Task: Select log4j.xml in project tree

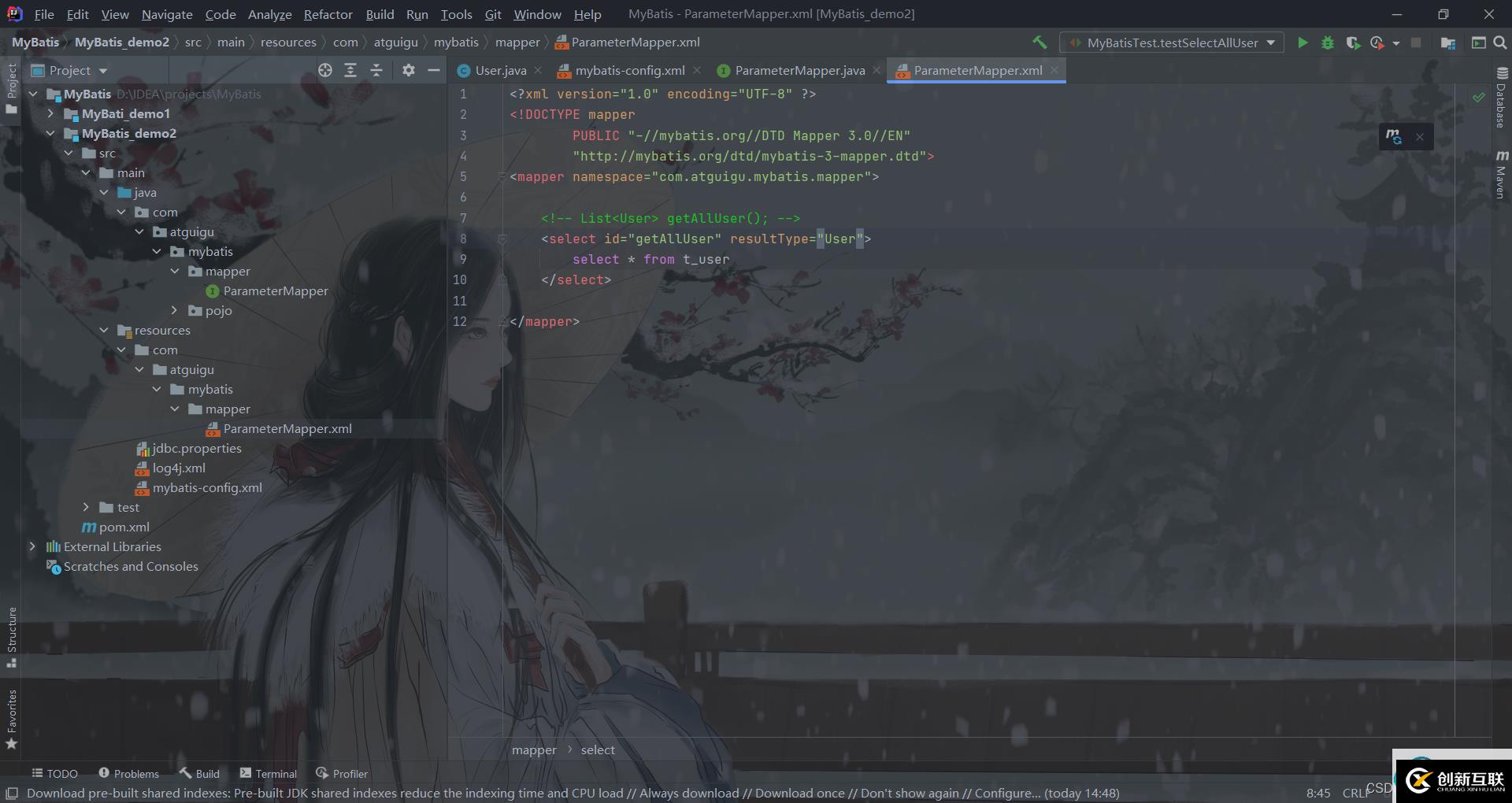Action: tap(179, 468)
